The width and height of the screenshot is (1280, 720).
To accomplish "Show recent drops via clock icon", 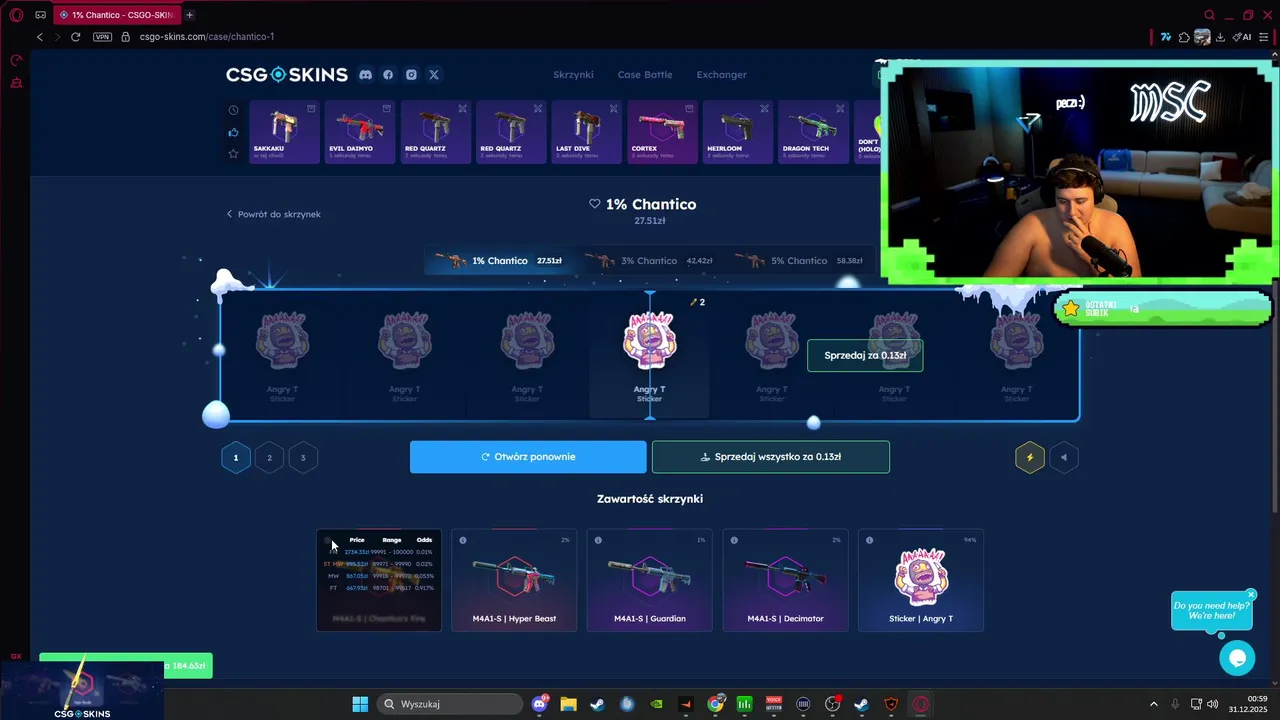I will pyautogui.click(x=233, y=110).
